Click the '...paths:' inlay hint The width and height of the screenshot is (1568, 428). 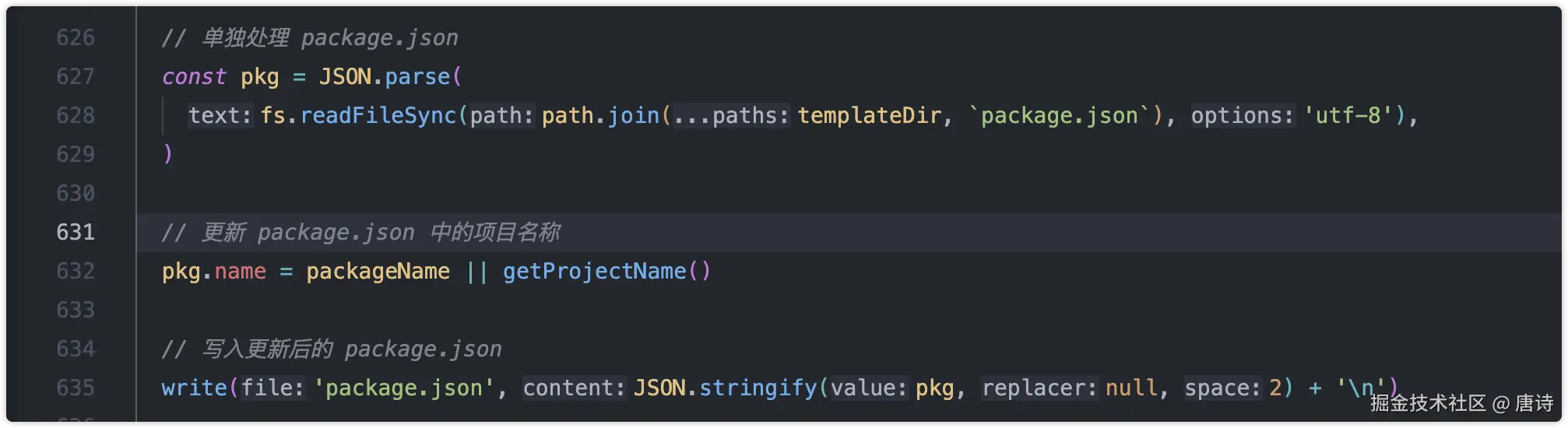tap(731, 115)
